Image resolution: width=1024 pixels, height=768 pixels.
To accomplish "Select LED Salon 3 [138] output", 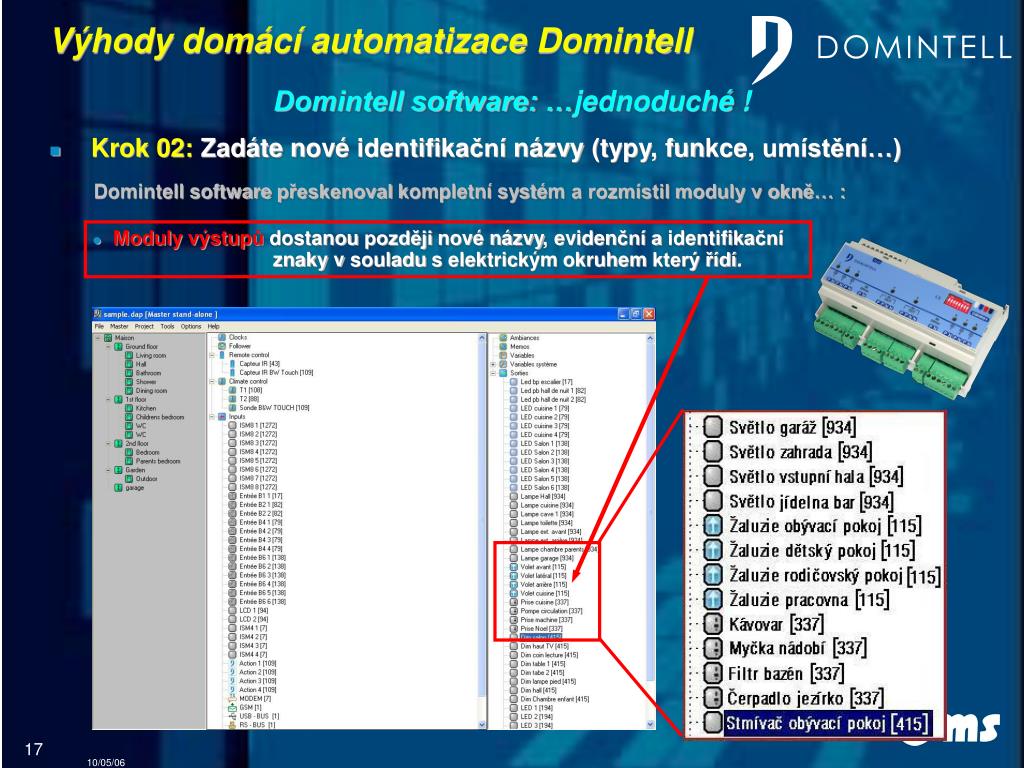I will [545, 461].
